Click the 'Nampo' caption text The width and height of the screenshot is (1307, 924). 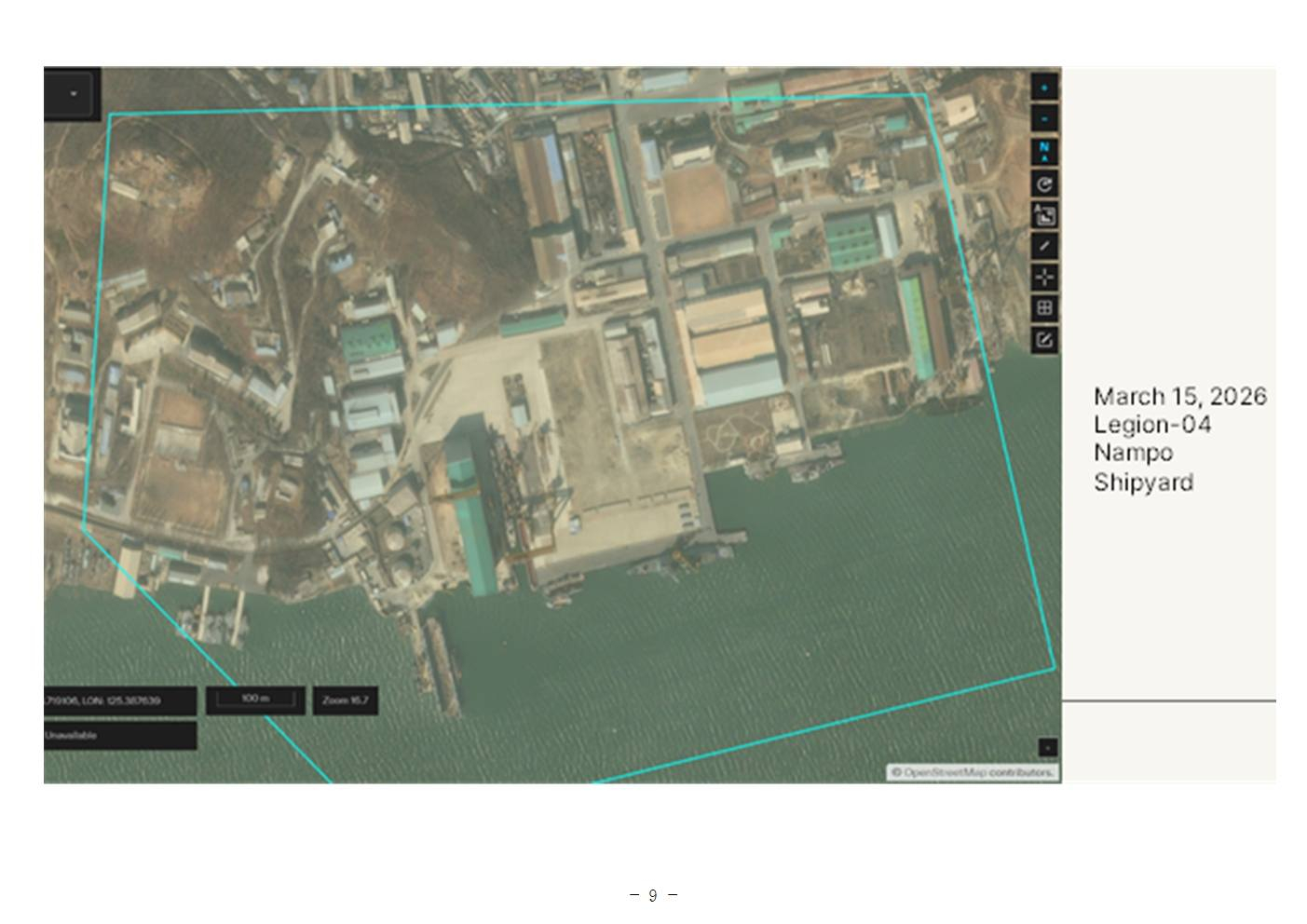(x=1133, y=453)
